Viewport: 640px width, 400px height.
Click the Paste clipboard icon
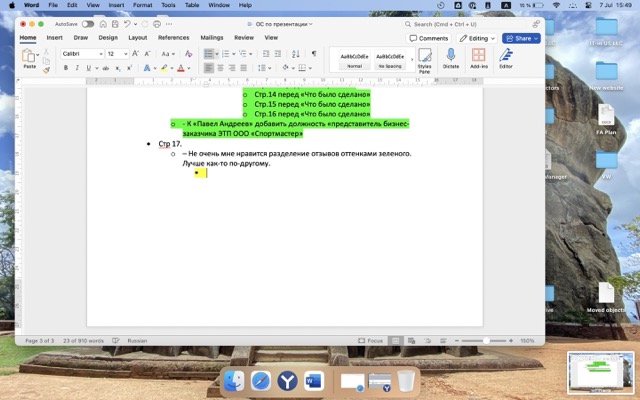29,58
